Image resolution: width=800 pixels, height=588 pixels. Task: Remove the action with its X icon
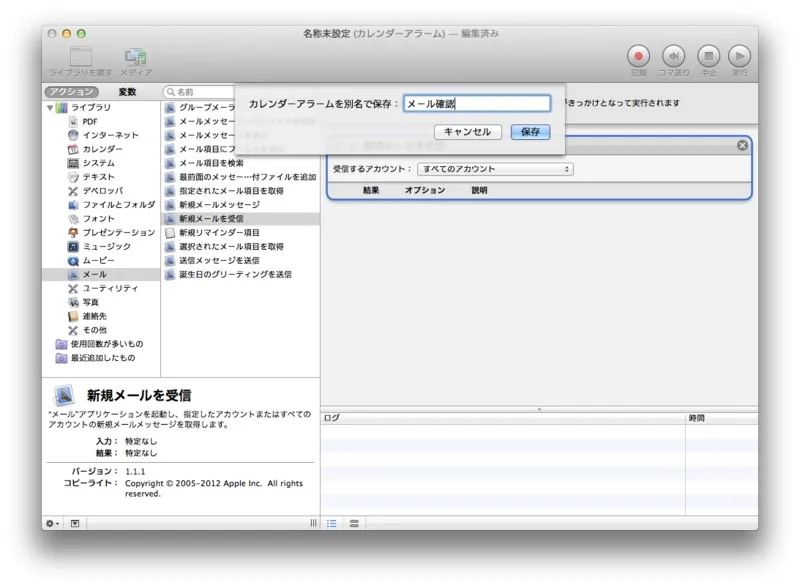(742, 145)
